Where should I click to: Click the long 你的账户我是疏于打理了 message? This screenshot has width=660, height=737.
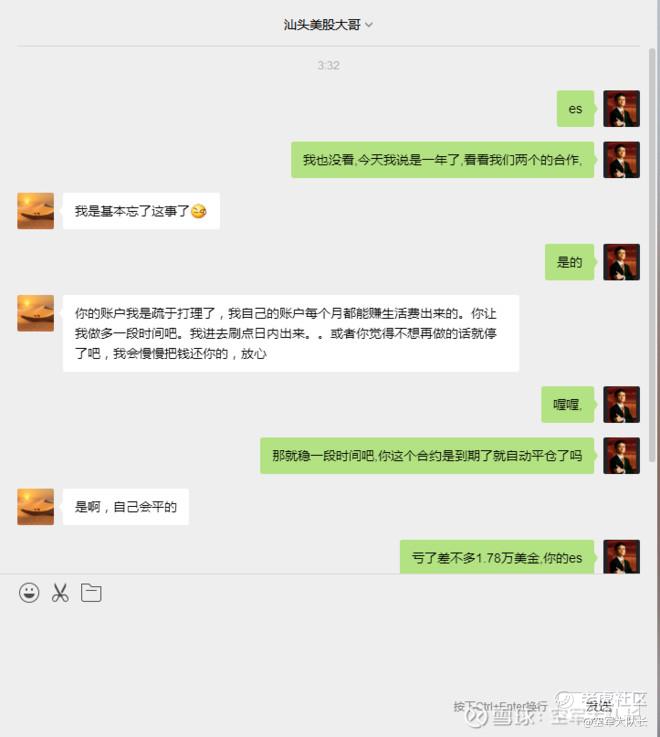[x=291, y=333]
